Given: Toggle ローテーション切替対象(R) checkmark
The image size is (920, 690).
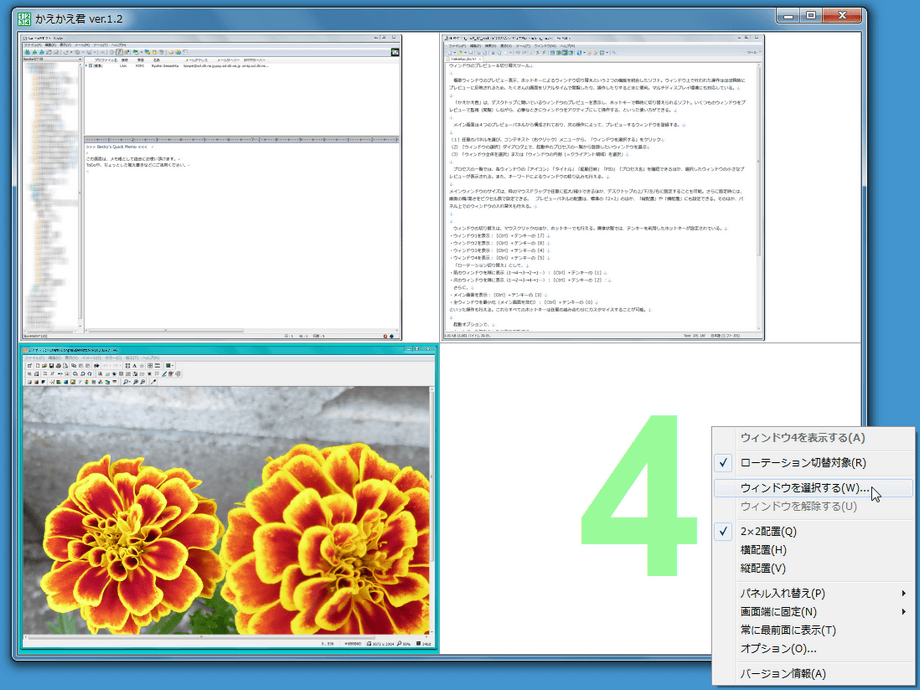Looking at the screenshot, I should coord(813,463).
